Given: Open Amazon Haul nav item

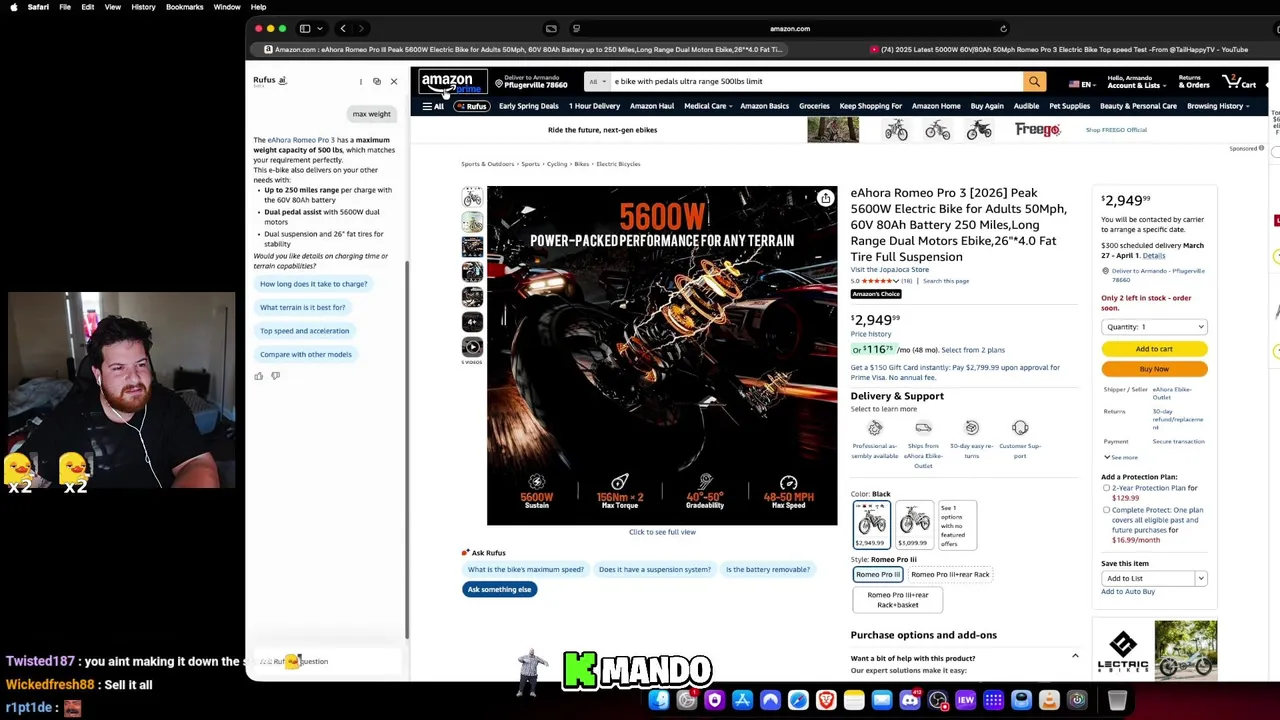Looking at the screenshot, I should [x=652, y=106].
